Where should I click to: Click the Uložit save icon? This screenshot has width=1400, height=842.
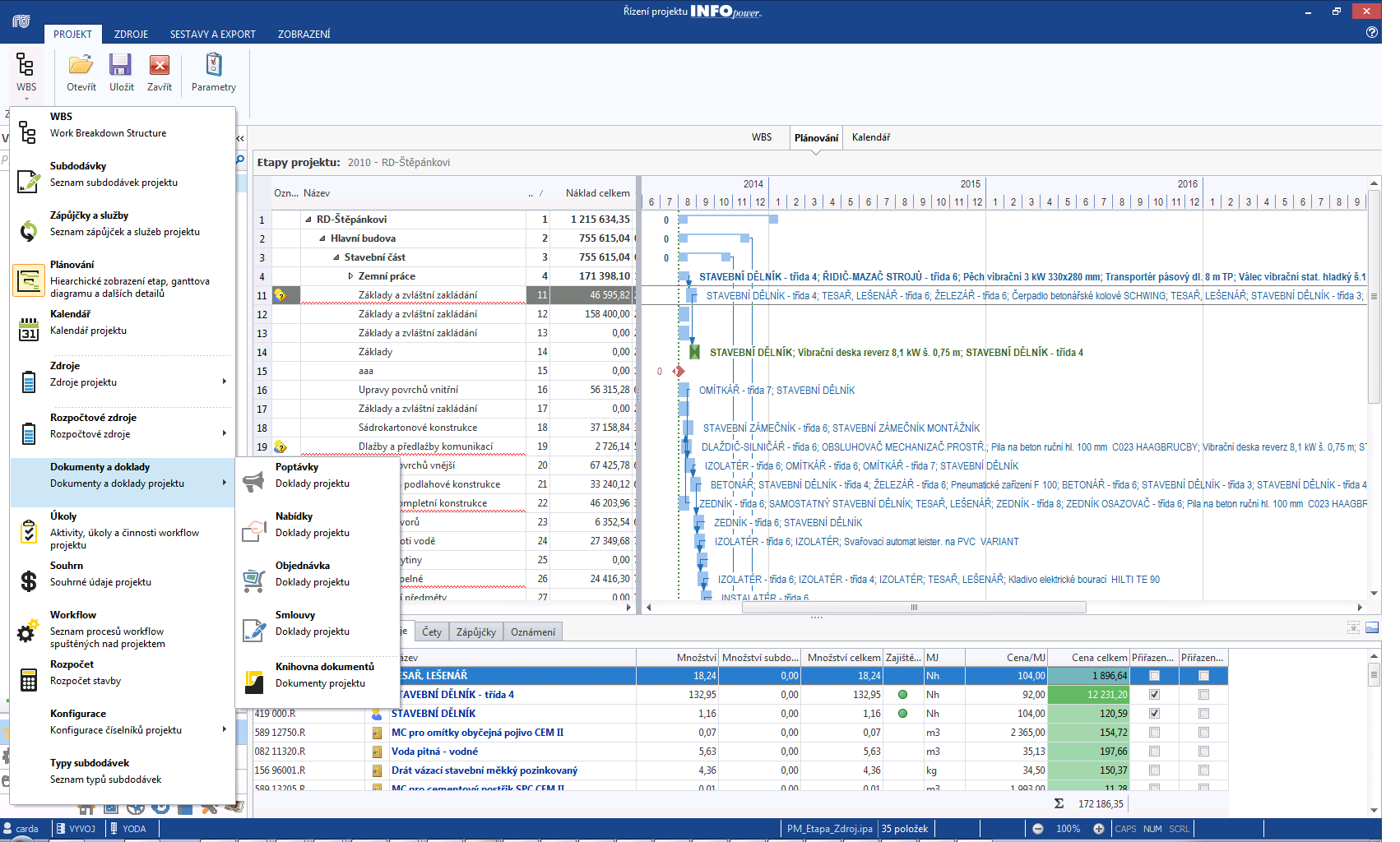[121, 66]
